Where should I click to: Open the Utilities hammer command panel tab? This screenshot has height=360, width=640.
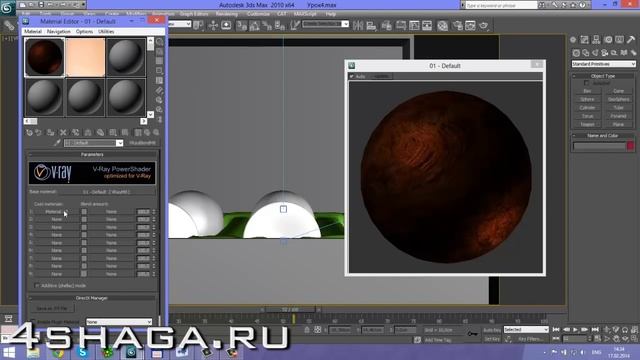tap(631, 40)
